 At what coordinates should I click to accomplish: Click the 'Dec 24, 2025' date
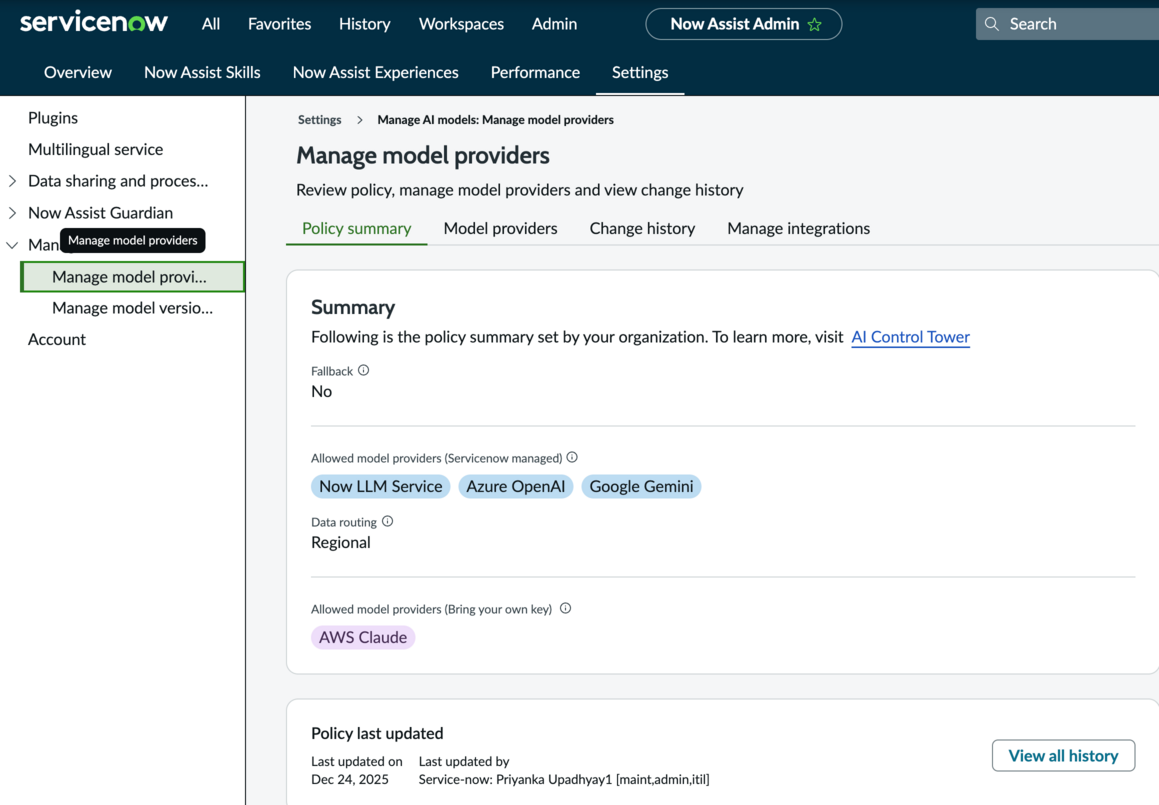click(350, 779)
